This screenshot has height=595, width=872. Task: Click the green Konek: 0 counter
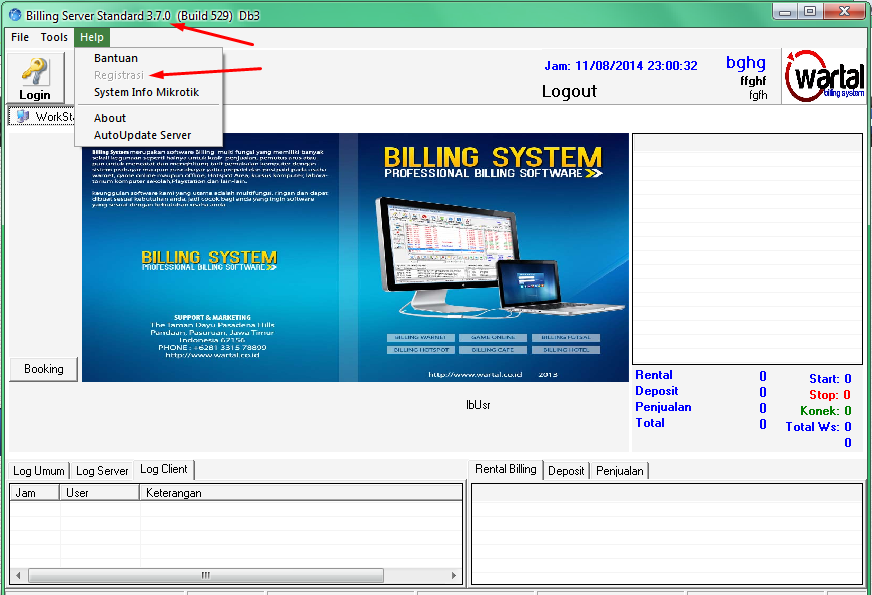pos(826,411)
